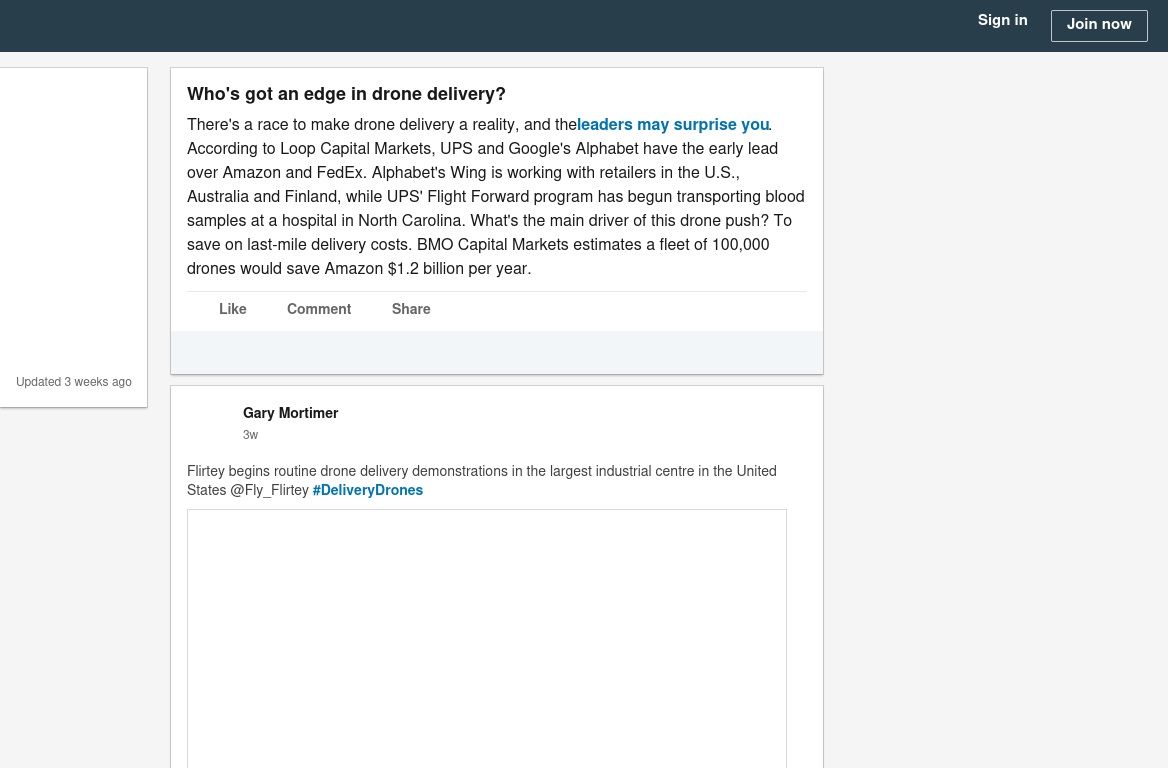Click the Sign in link
This screenshot has width=1168, height=768.
point(1002,20)
